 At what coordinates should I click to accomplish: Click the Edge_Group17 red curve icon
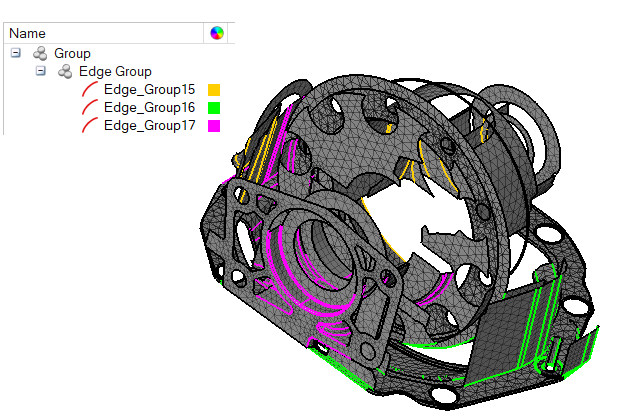(90, 126)
